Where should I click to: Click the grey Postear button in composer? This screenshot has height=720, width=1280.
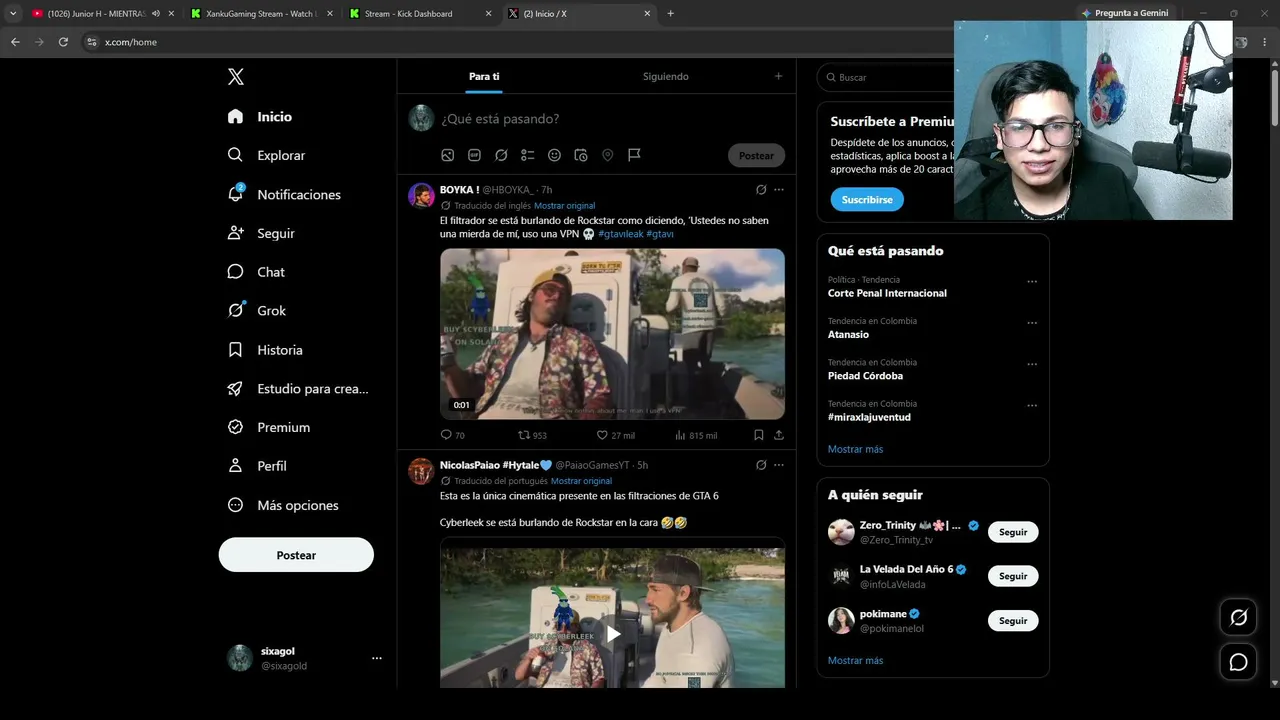click(756, 155)
